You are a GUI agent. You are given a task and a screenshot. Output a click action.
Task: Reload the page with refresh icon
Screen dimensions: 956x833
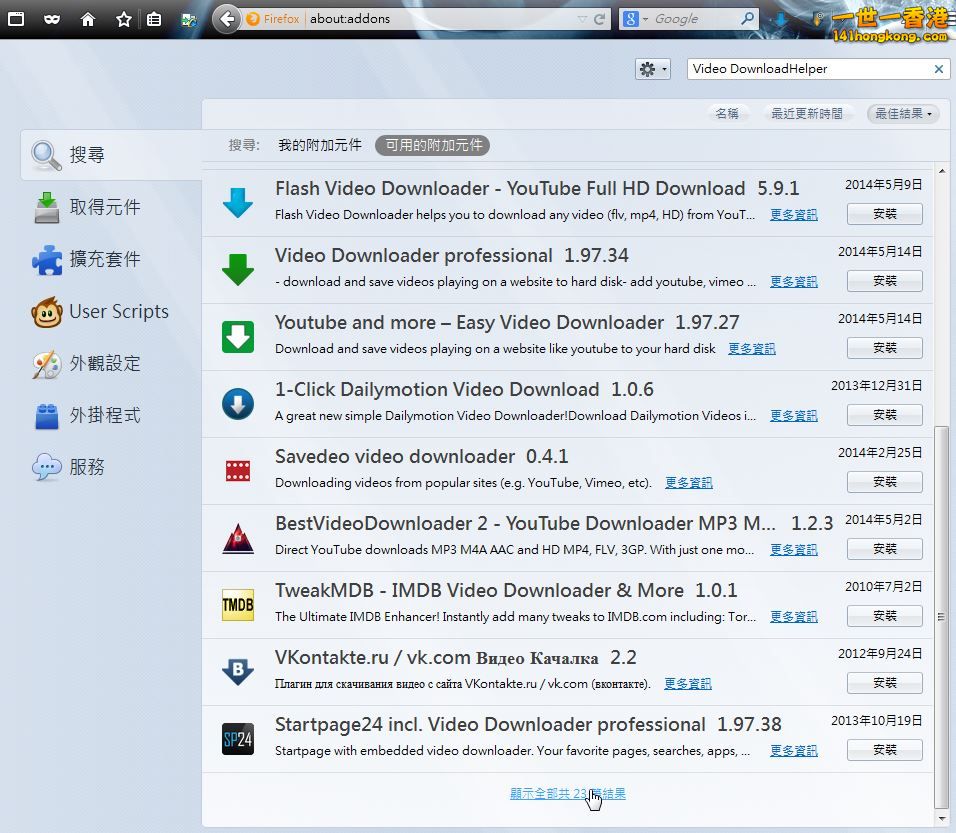[599, 19]
